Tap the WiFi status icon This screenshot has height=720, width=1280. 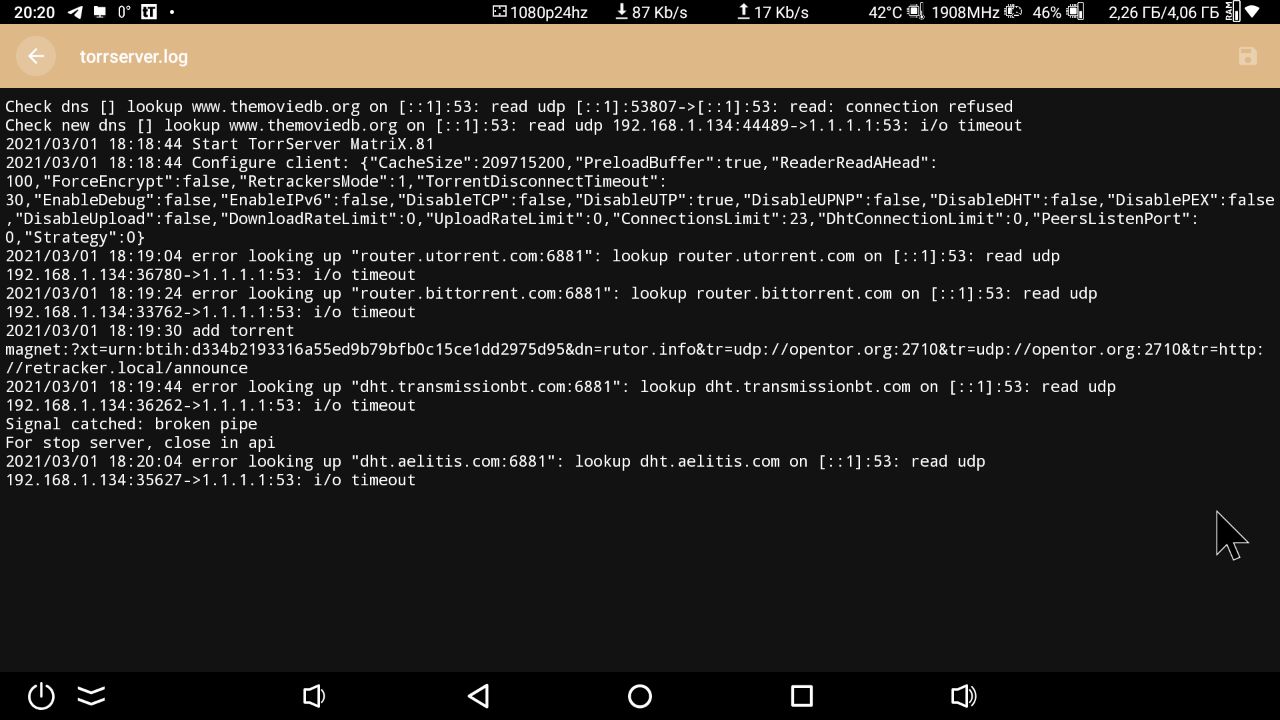(1252, 12)
